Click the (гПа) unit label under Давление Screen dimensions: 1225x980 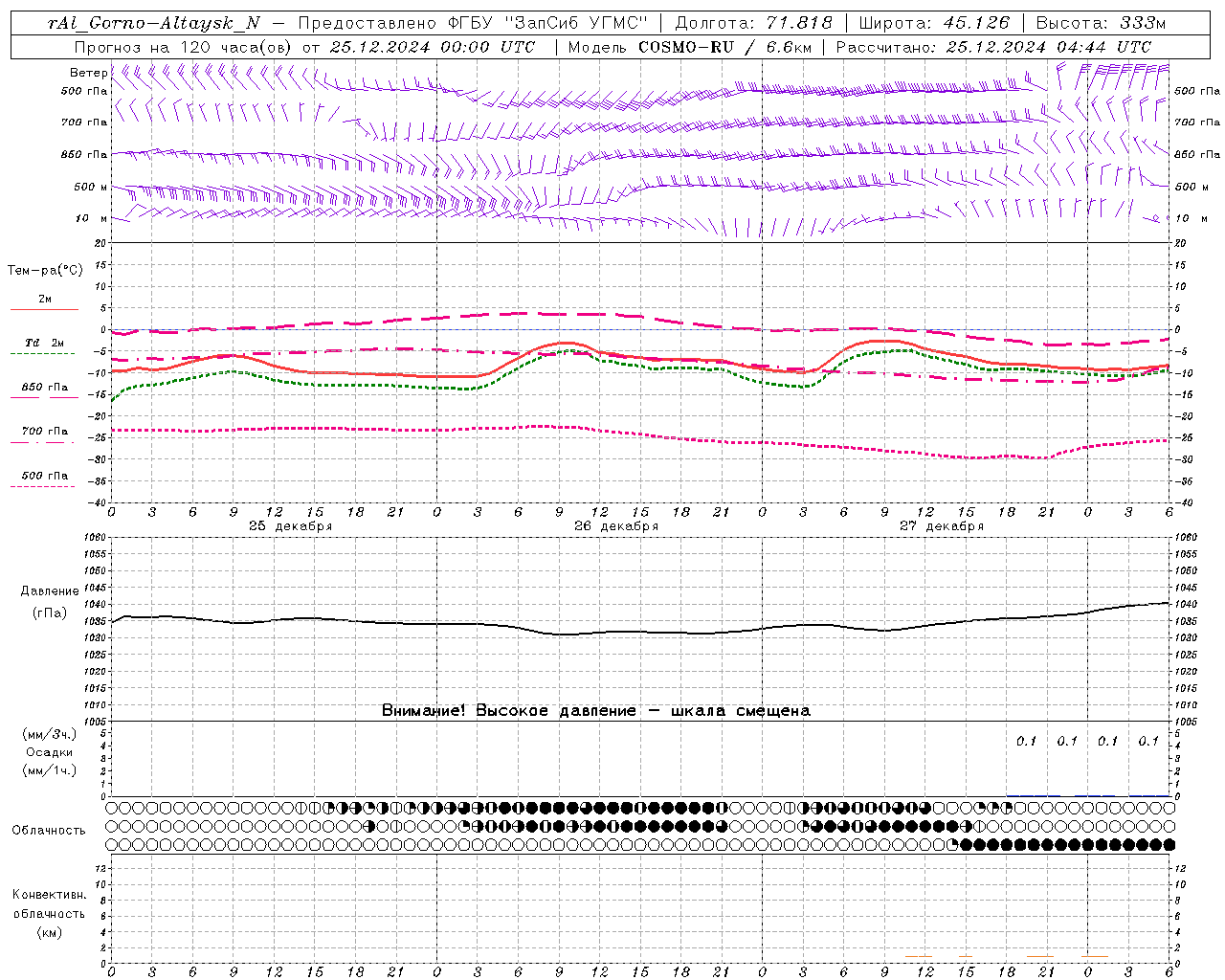[50, 612]
